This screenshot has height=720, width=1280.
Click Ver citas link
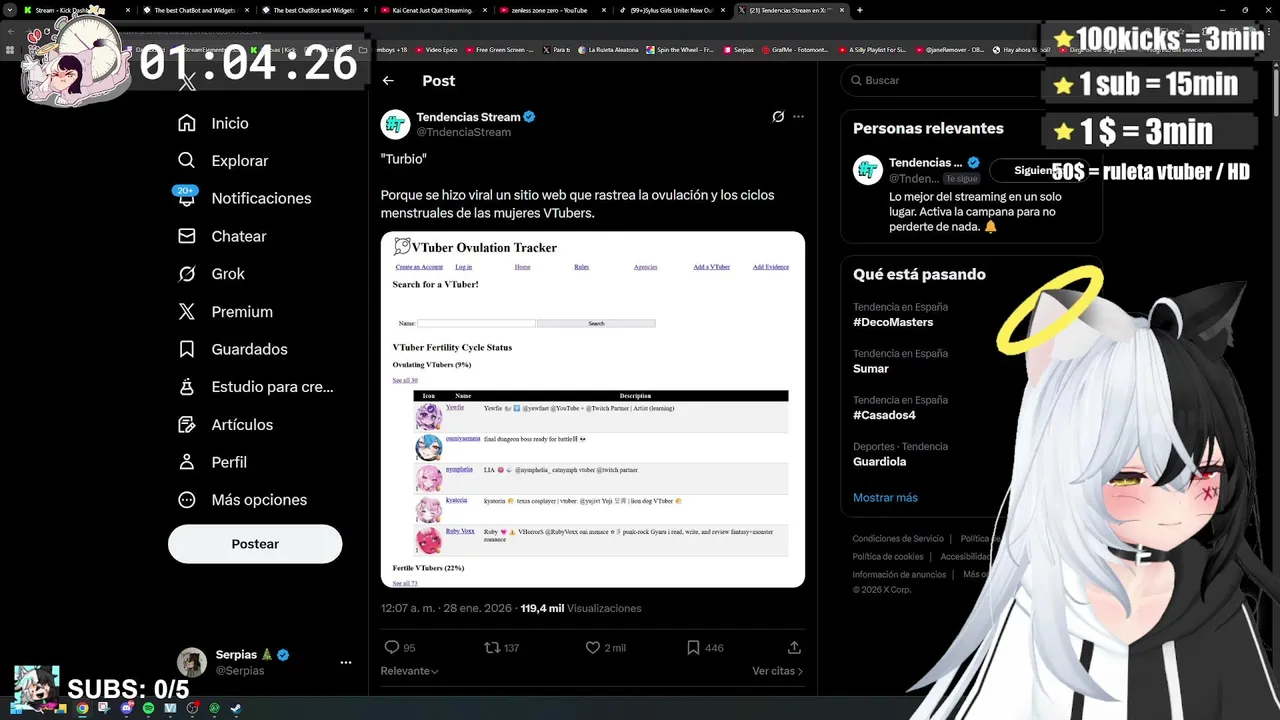(777, 671)
